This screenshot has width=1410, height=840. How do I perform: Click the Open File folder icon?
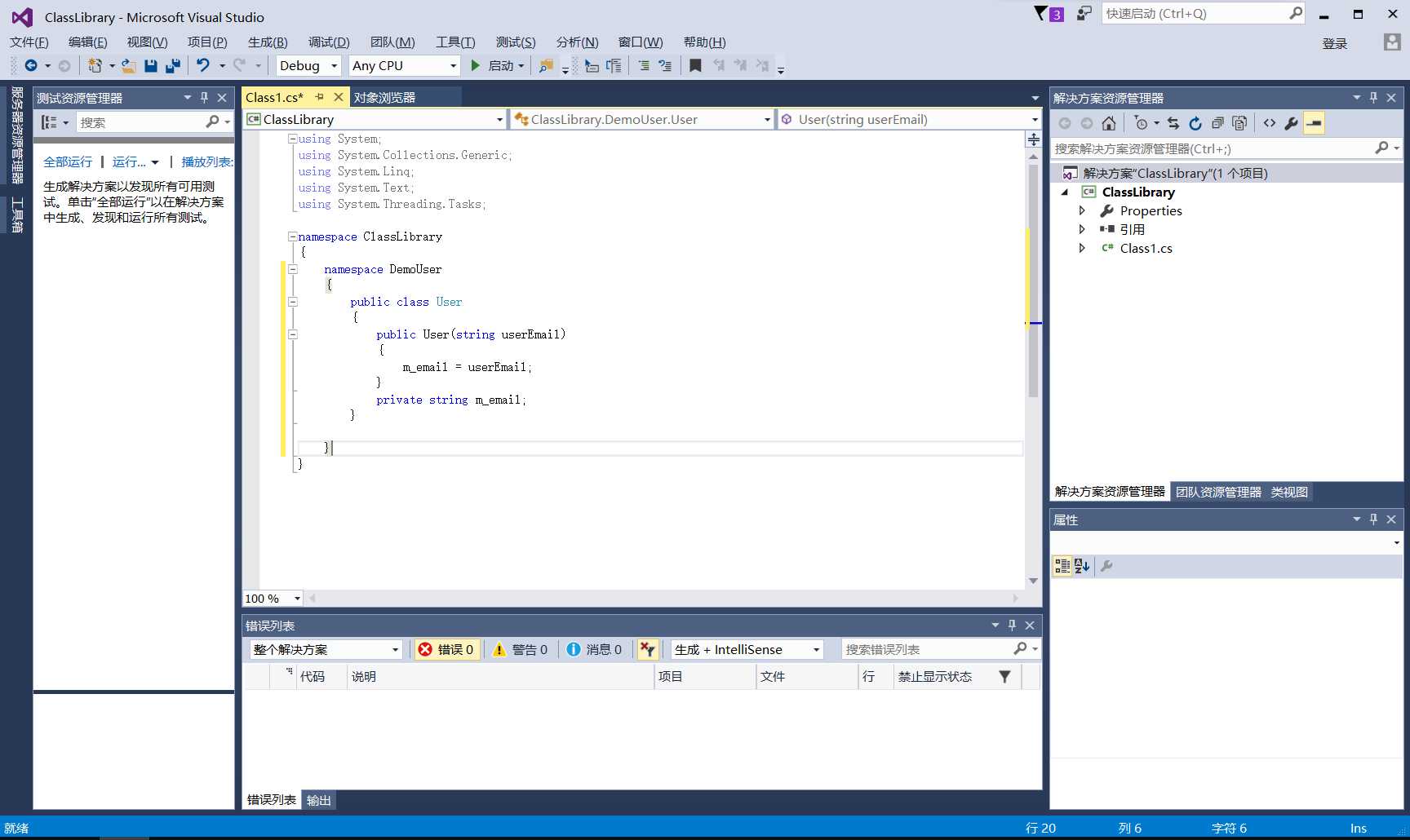(129, 66)
